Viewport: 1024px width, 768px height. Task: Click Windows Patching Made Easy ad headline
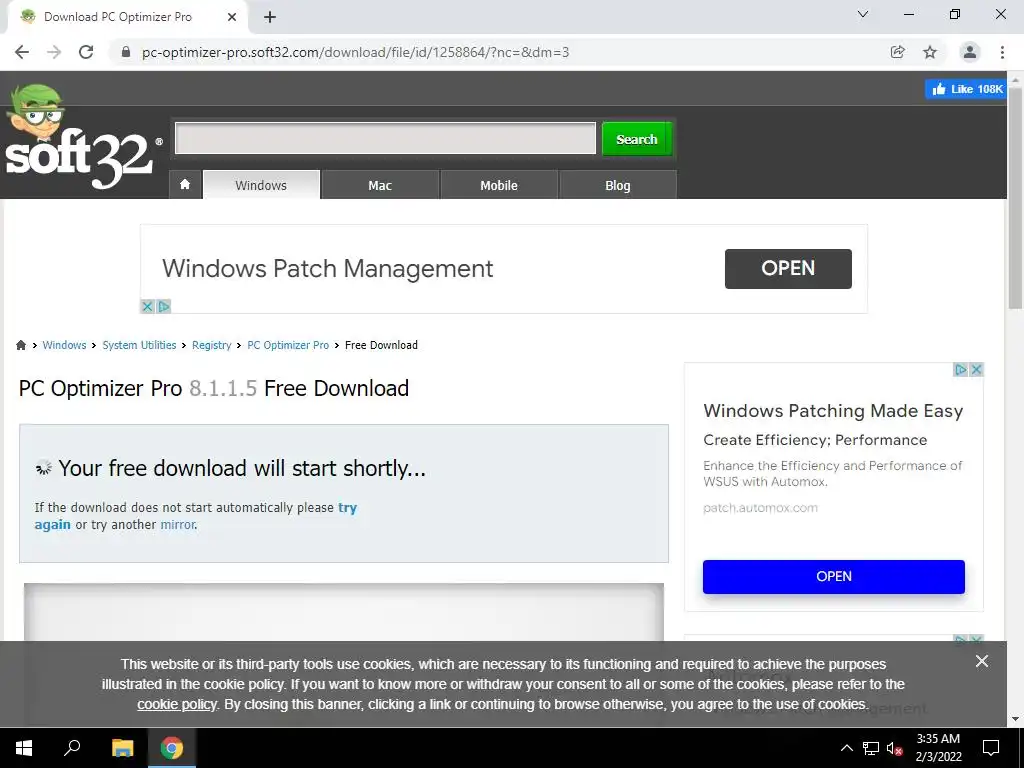point(833,411)
